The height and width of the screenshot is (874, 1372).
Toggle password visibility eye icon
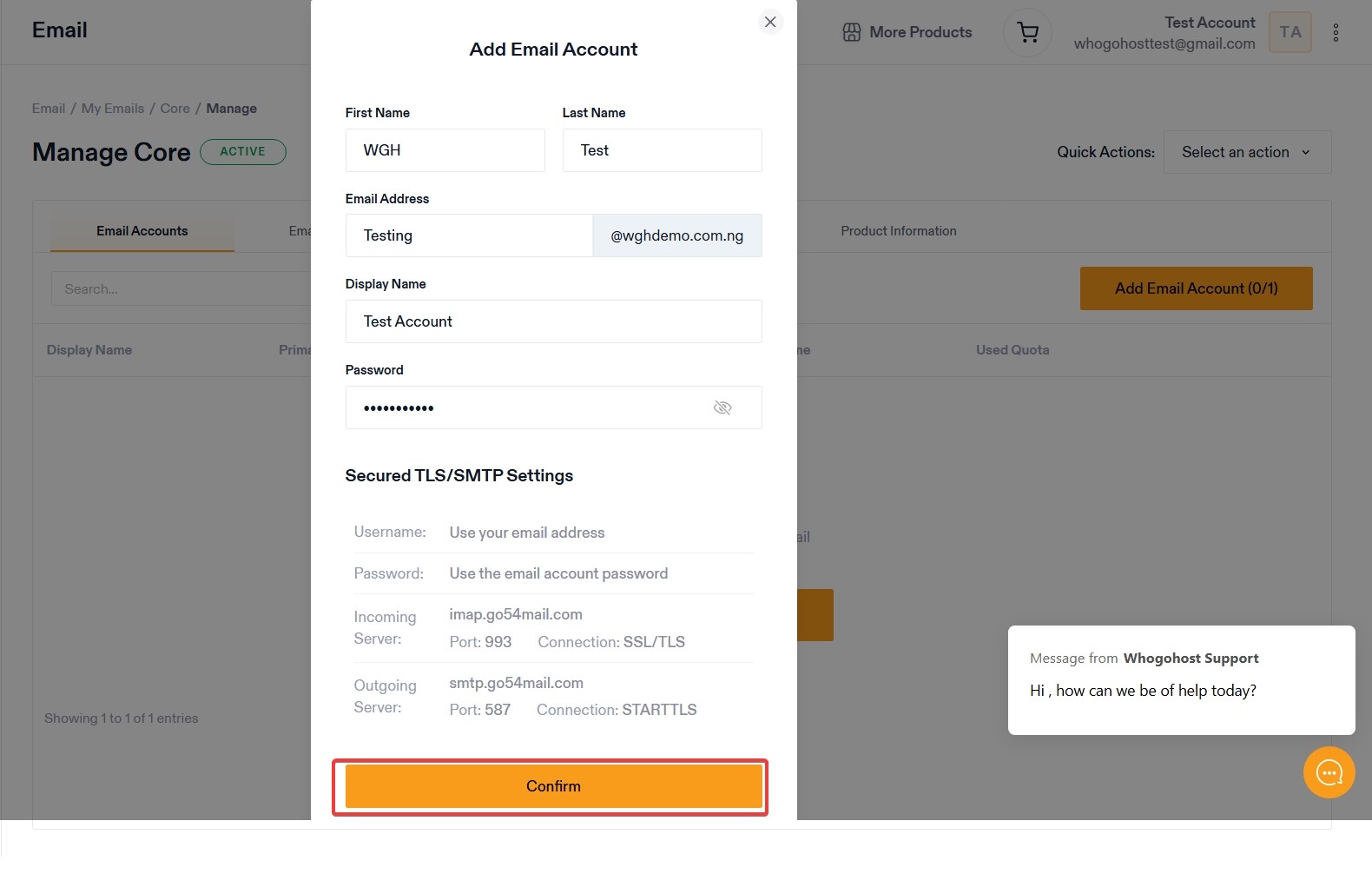[722, 407]
